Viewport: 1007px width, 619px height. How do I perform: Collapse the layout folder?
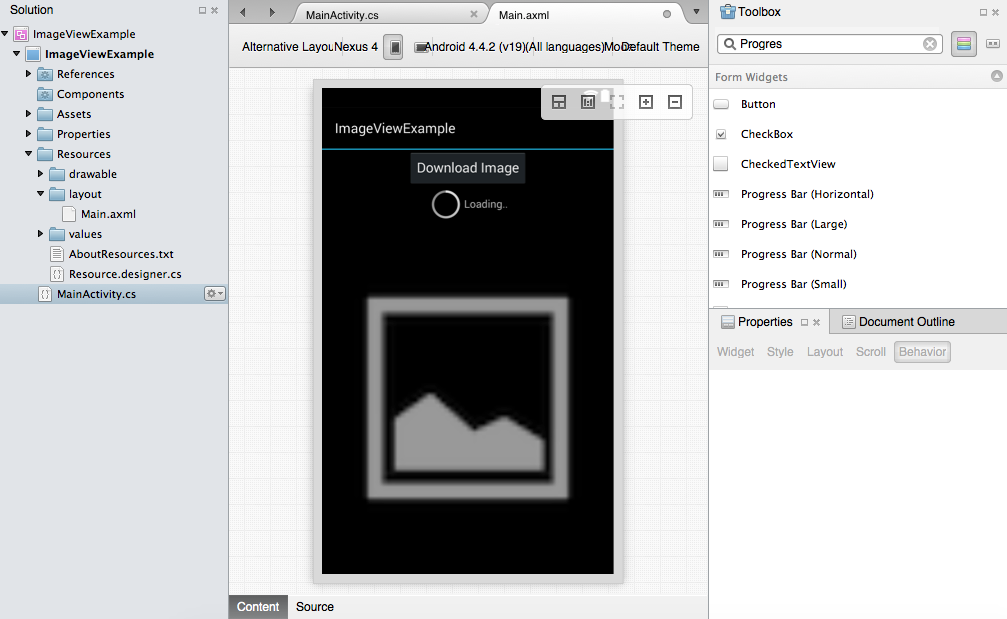tap(40, 193)
